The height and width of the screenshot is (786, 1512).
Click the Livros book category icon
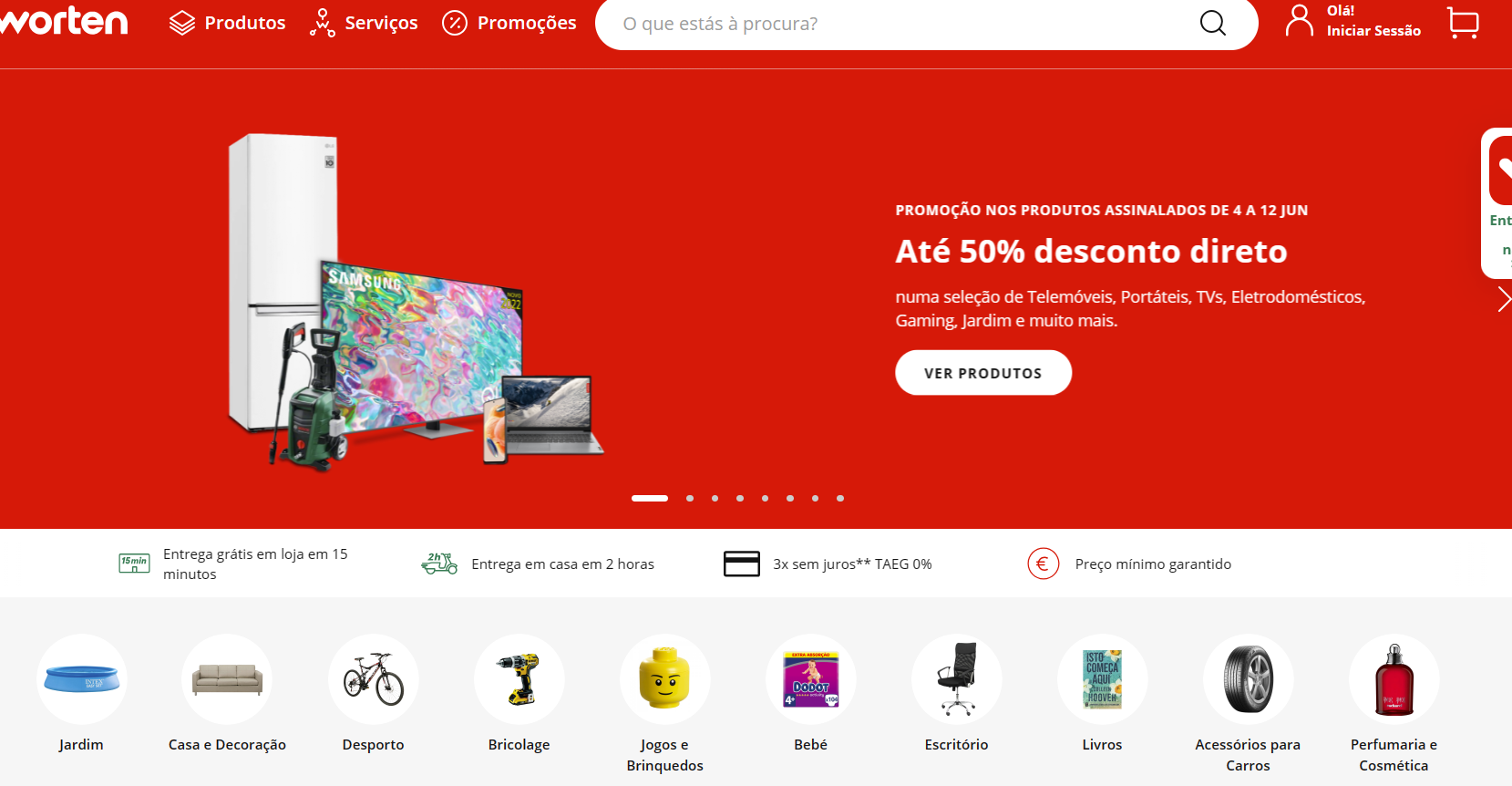[x=1102, y=679]
